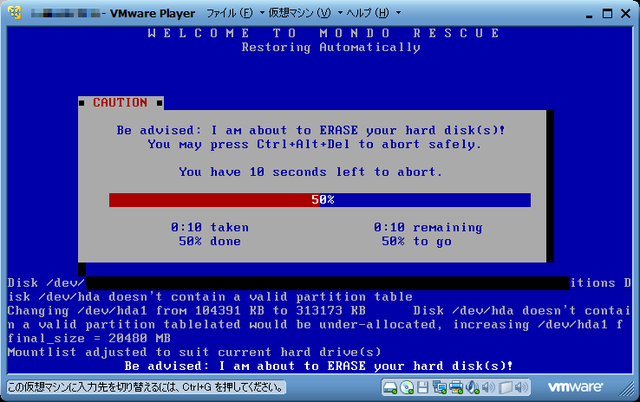Click the CAUTION dialog title
The width and height of the screenshot is (640, 402).
[120, 102]
